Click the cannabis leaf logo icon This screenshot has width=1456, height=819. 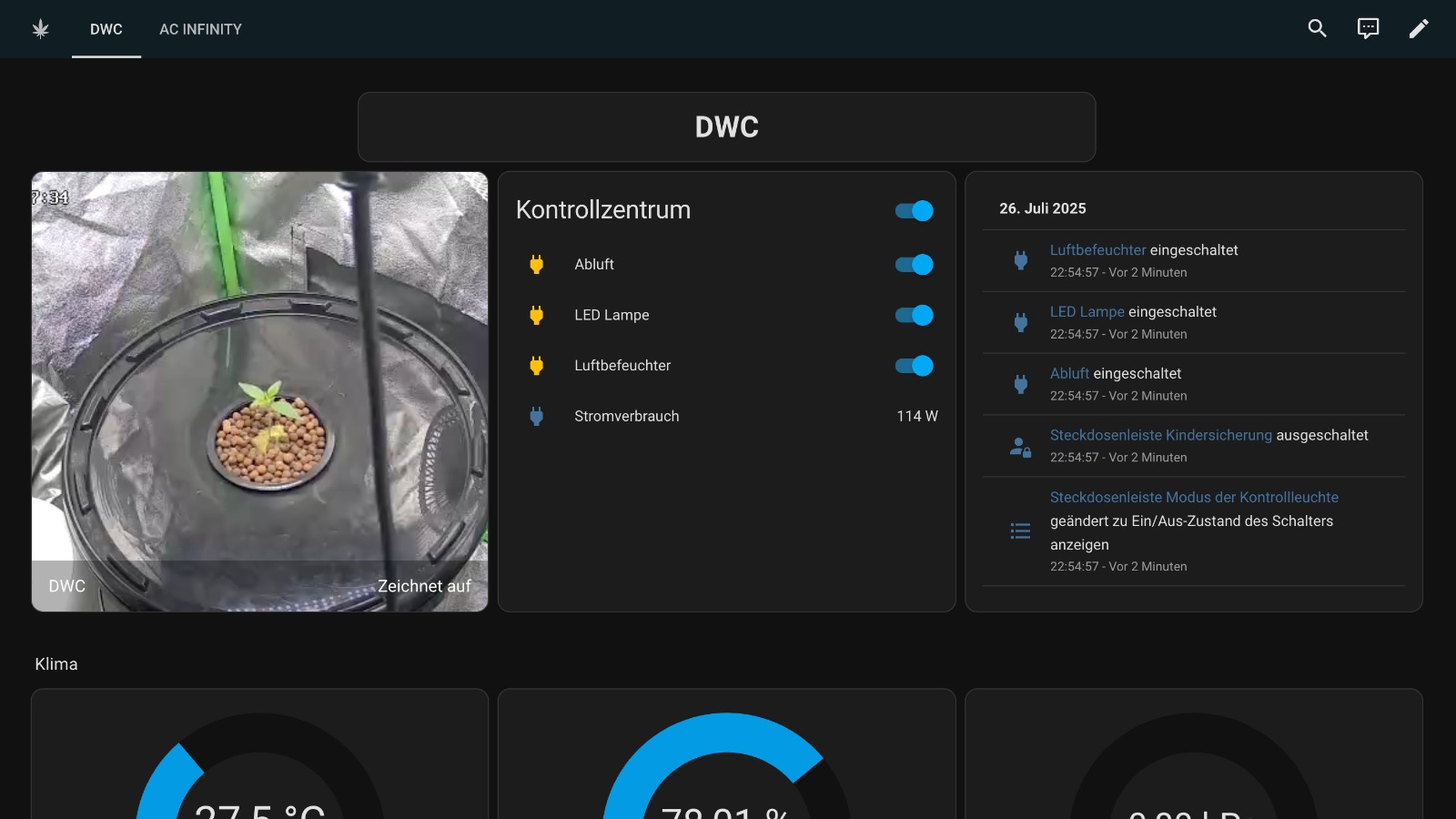(40, 29)
